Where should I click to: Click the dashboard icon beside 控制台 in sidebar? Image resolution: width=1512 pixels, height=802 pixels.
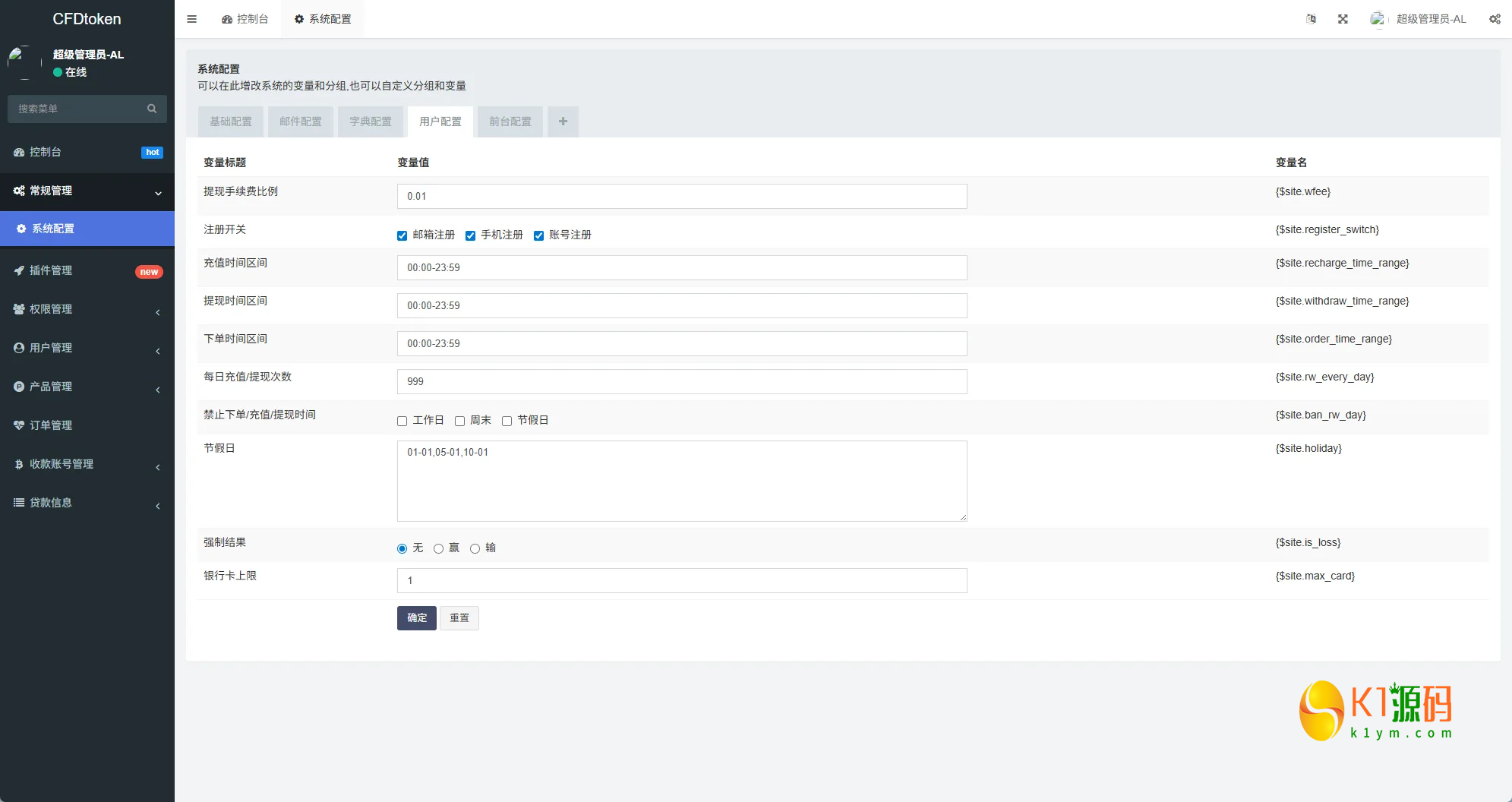pos(19,152)
